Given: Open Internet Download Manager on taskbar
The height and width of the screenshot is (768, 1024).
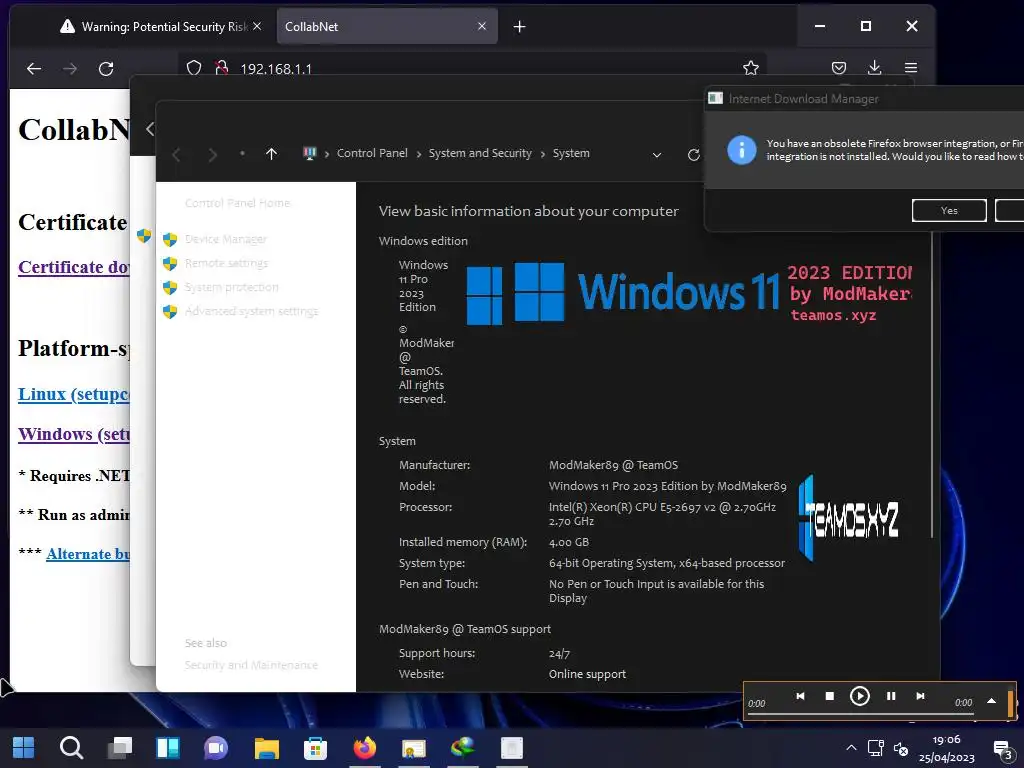Looking at the screenshot, I should tap(462, 748).
